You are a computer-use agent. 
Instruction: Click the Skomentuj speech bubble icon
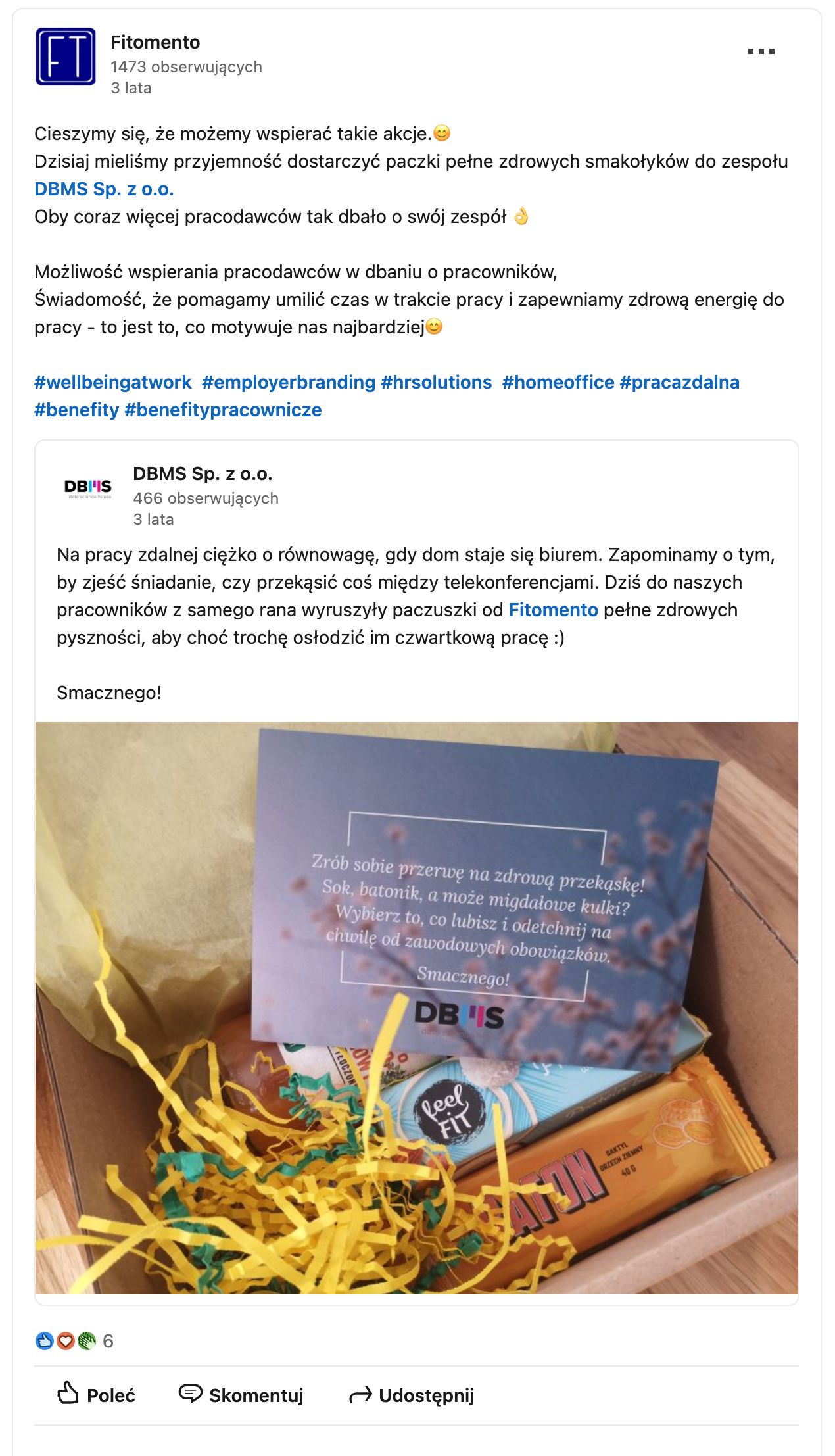click(x=191, y=1394)
